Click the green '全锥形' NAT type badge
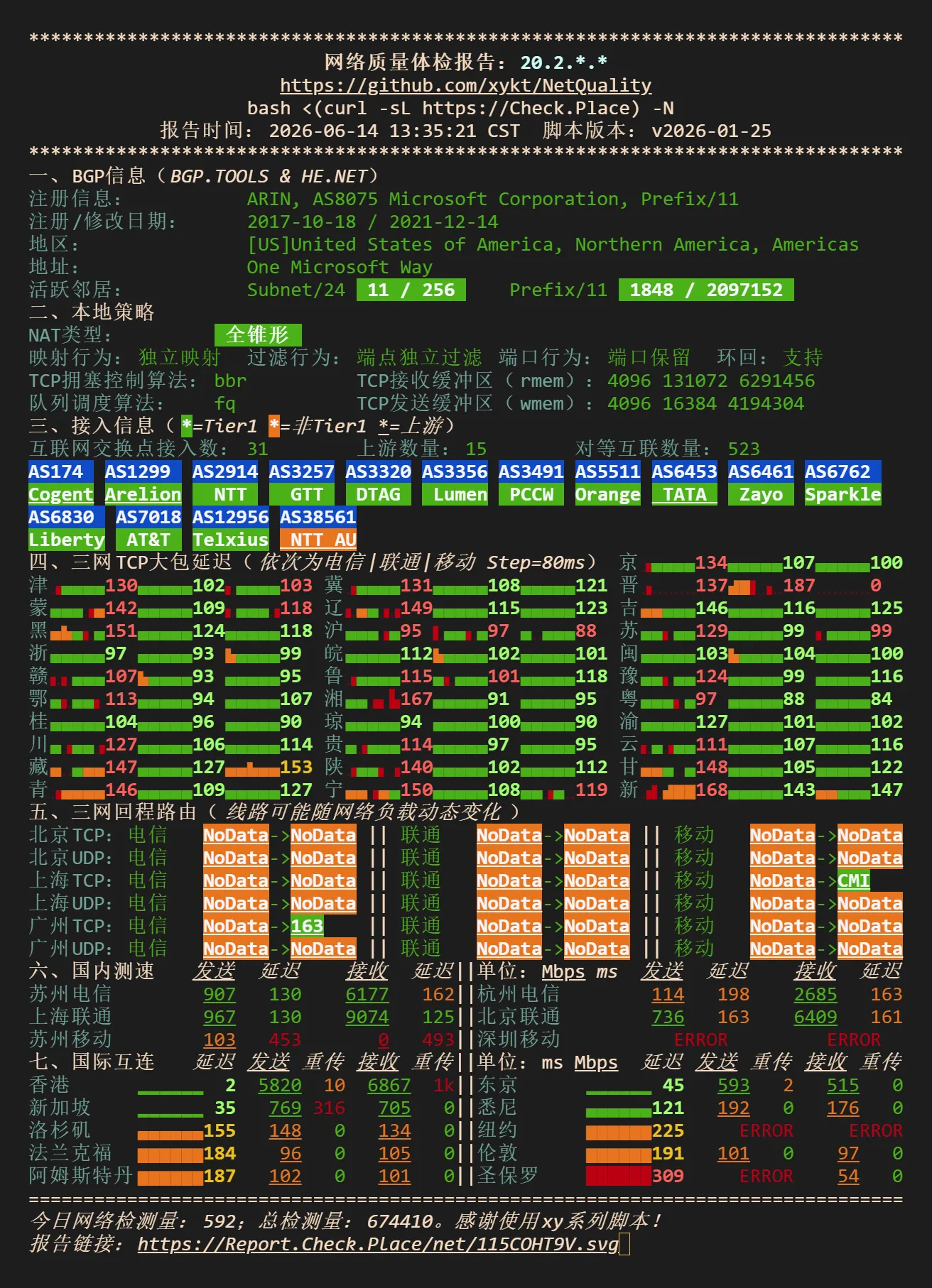The height and width of the screenshot is (1288, 932). (258, 335)
